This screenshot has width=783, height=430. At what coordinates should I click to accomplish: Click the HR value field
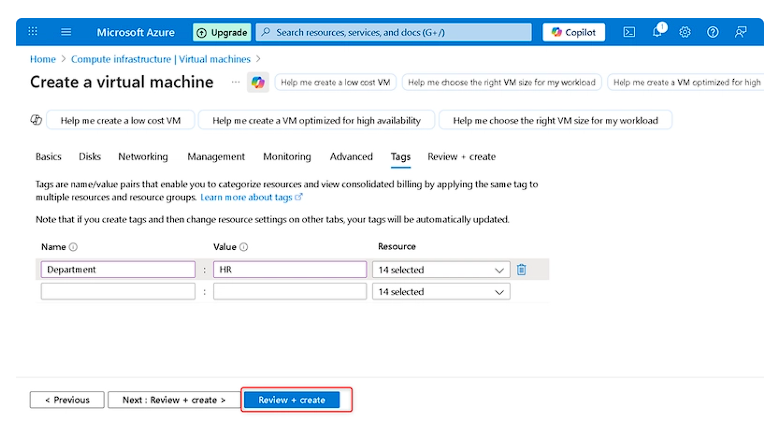[290, 270]
